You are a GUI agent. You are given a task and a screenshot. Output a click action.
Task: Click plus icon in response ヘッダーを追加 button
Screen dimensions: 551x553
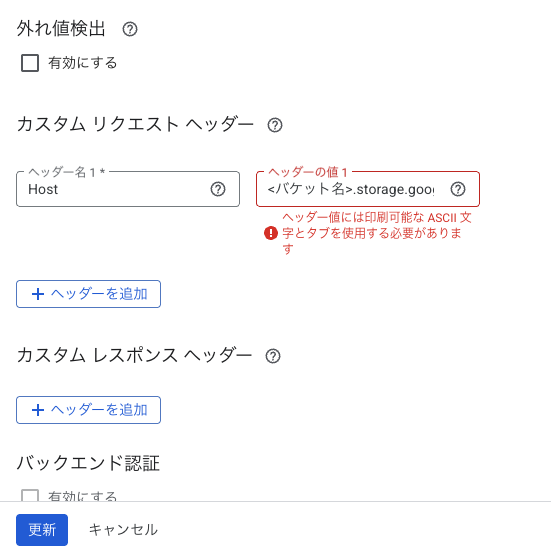pyautogui.click(x=38, y=410)
